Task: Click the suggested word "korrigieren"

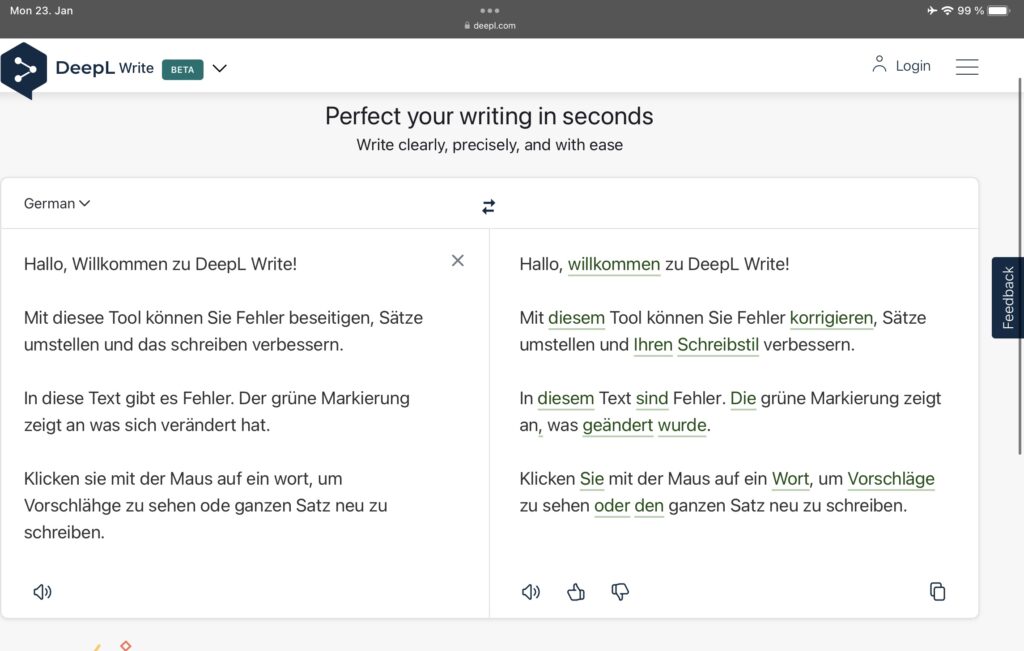Action: 831,318
